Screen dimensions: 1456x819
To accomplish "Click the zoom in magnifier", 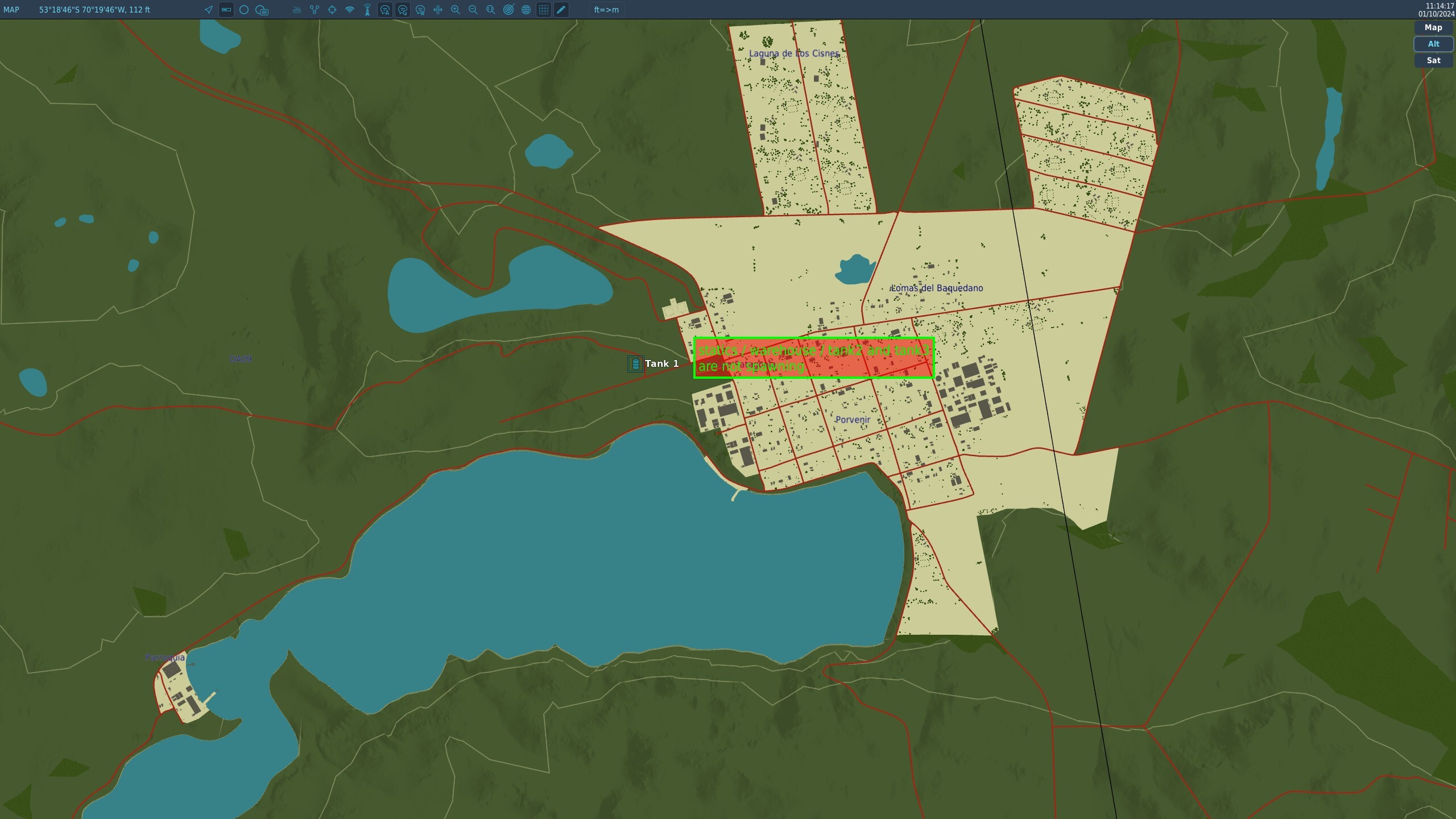I will tap(456, 10).
